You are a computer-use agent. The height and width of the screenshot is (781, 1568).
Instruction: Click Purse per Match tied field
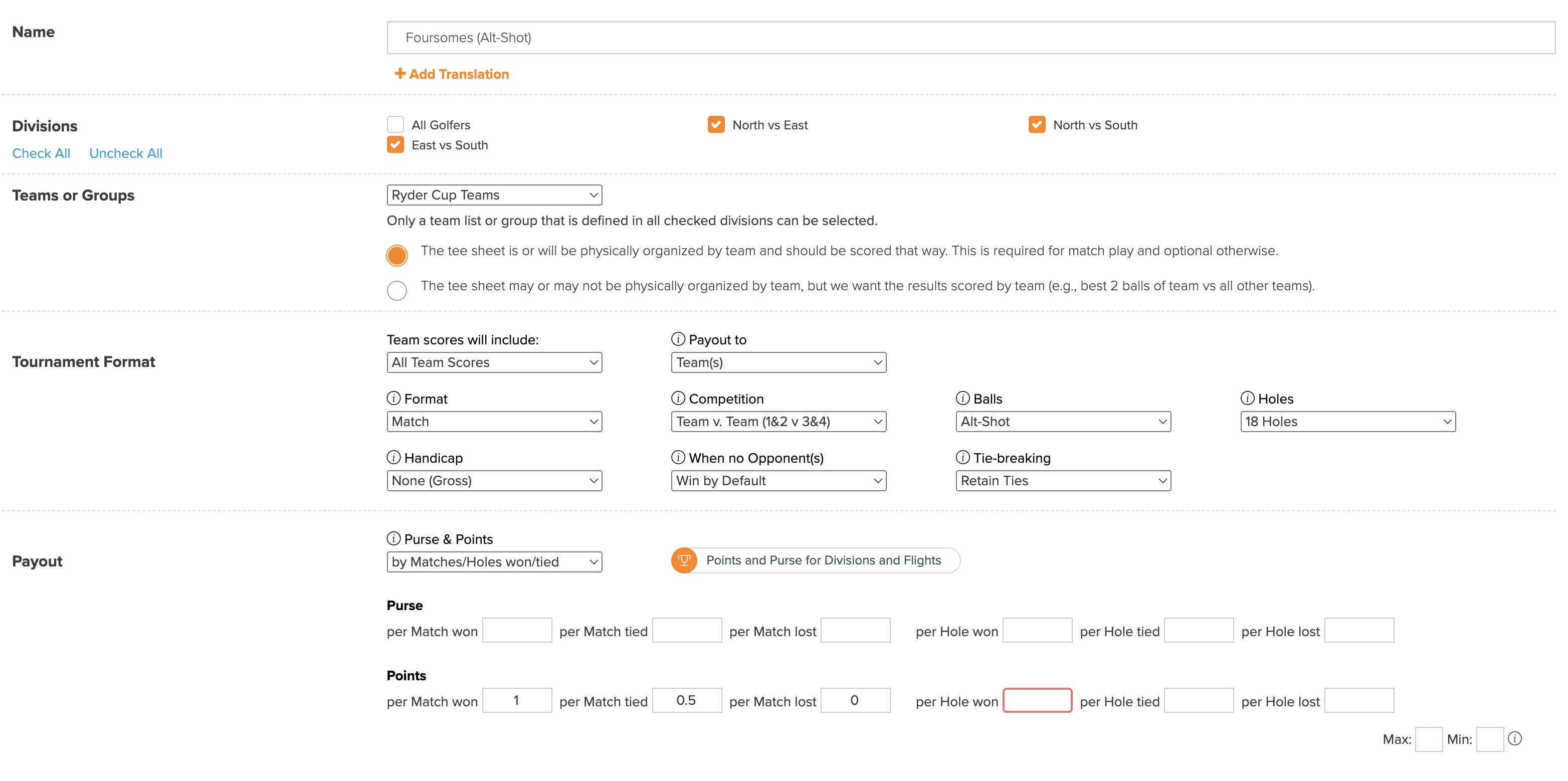[x=687, y=630]
